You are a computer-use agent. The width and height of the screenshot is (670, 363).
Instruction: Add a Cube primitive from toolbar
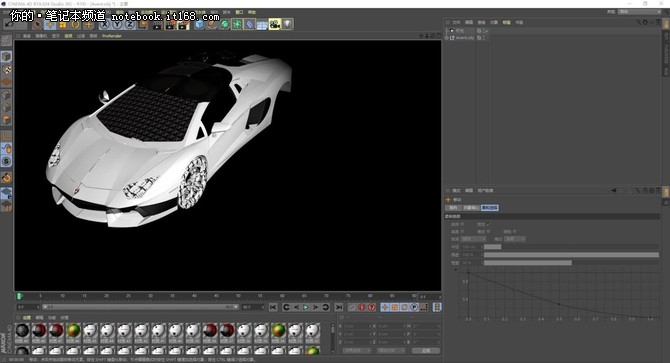point(199,25)
